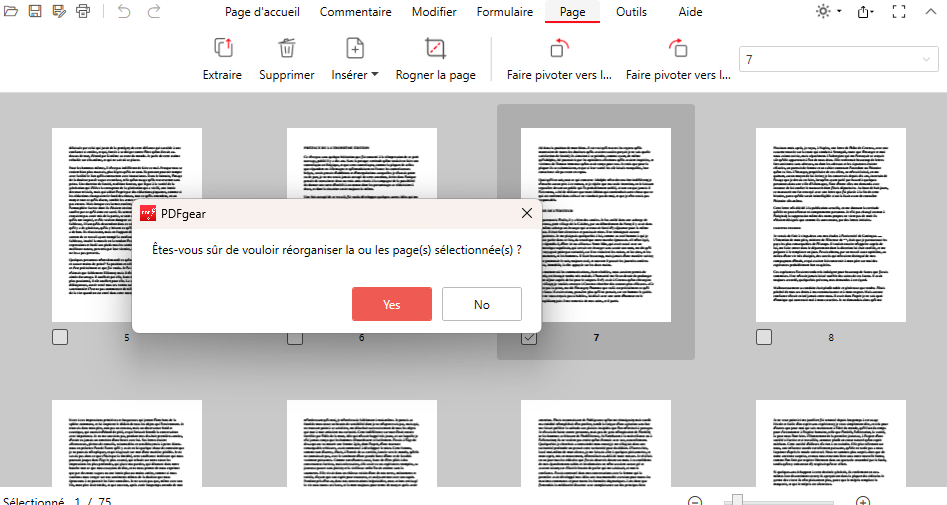Select the page 8 thumbnail

click(831, 225)
